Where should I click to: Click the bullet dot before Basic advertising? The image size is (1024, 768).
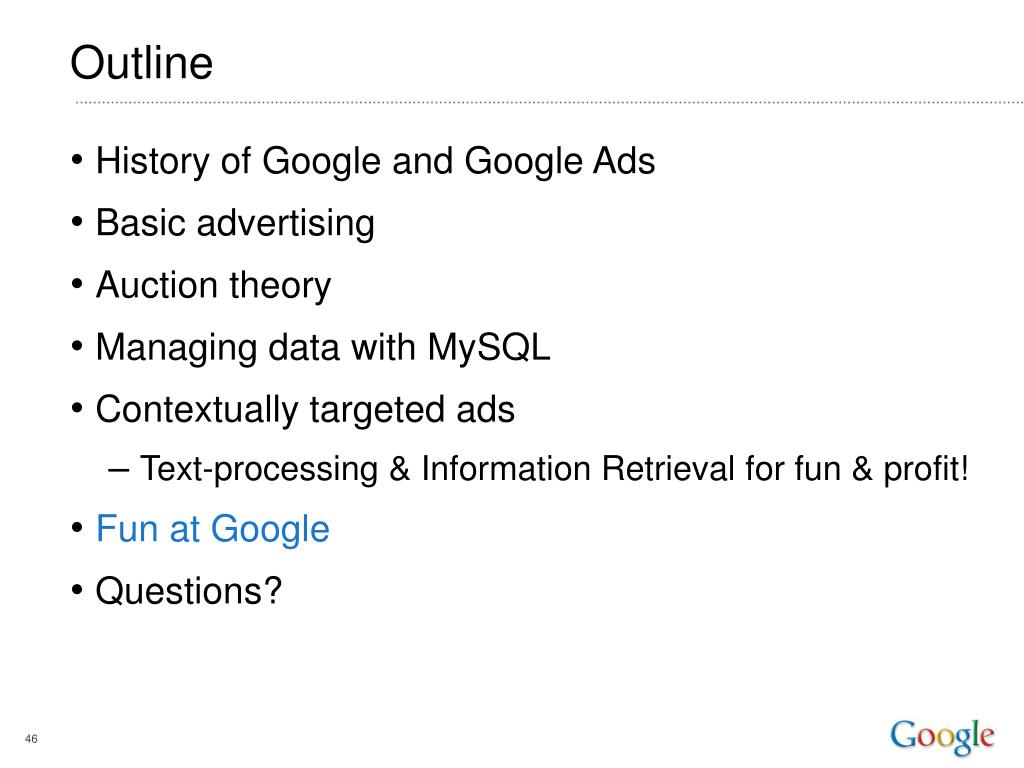pyautogui.click(x=77, y=222)
